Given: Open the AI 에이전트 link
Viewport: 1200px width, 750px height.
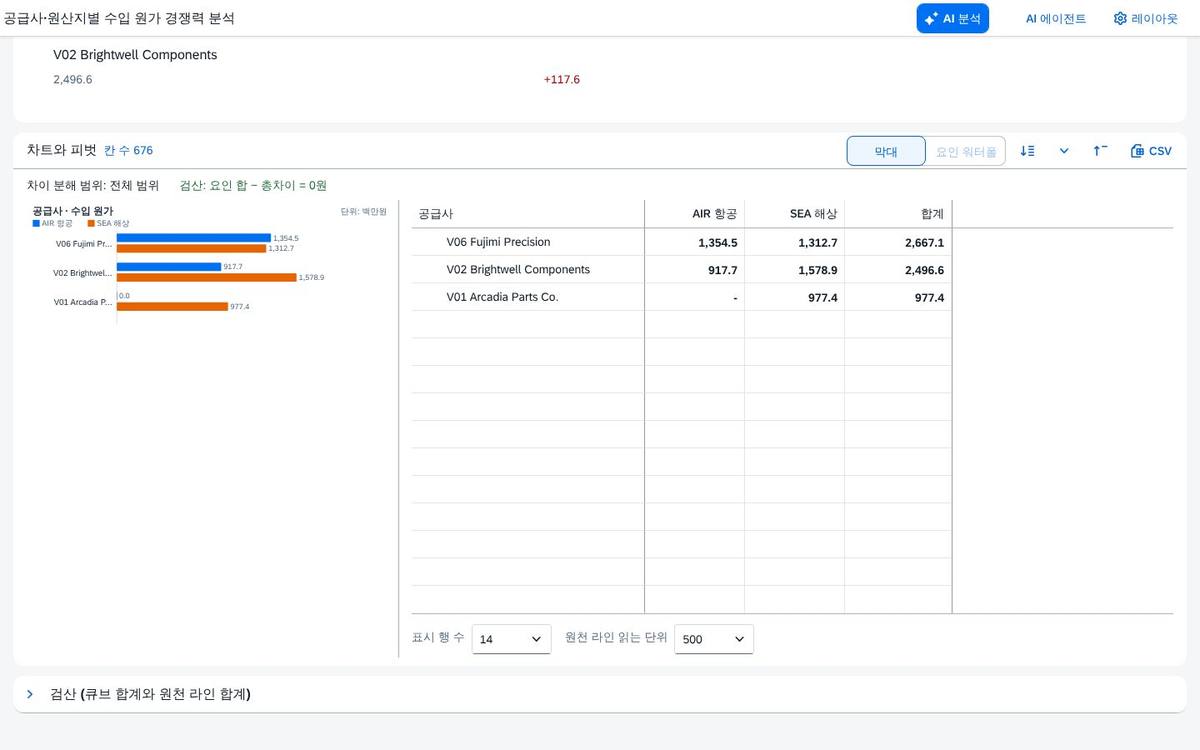Looking at the screenshot, I should point(1056,19).
